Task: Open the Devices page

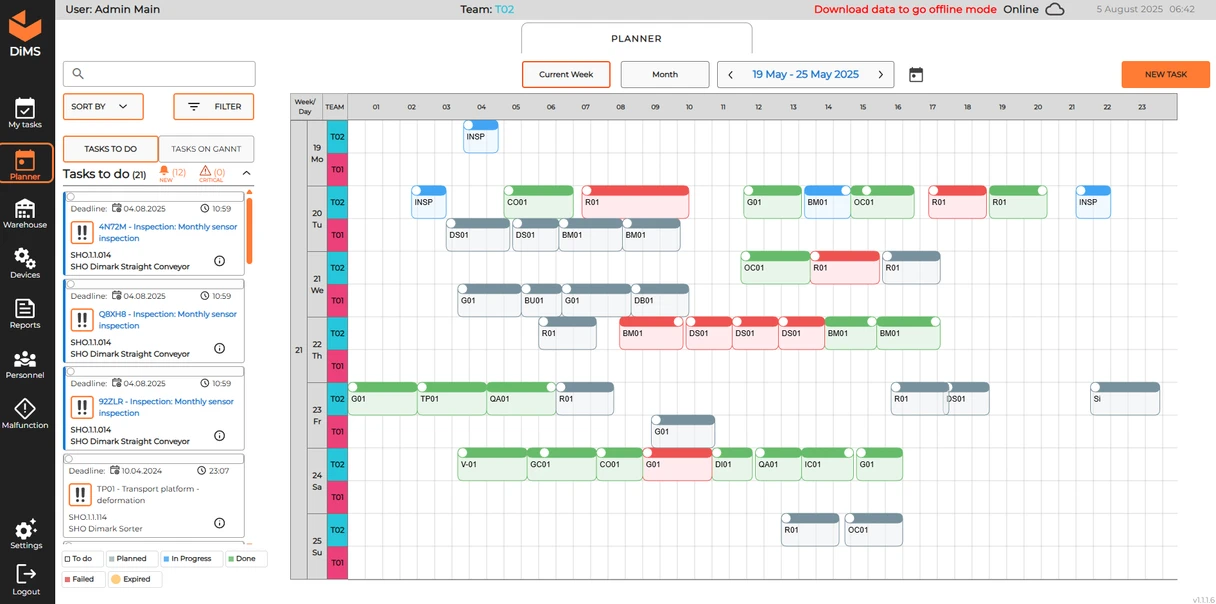Action: coord(25,263)
